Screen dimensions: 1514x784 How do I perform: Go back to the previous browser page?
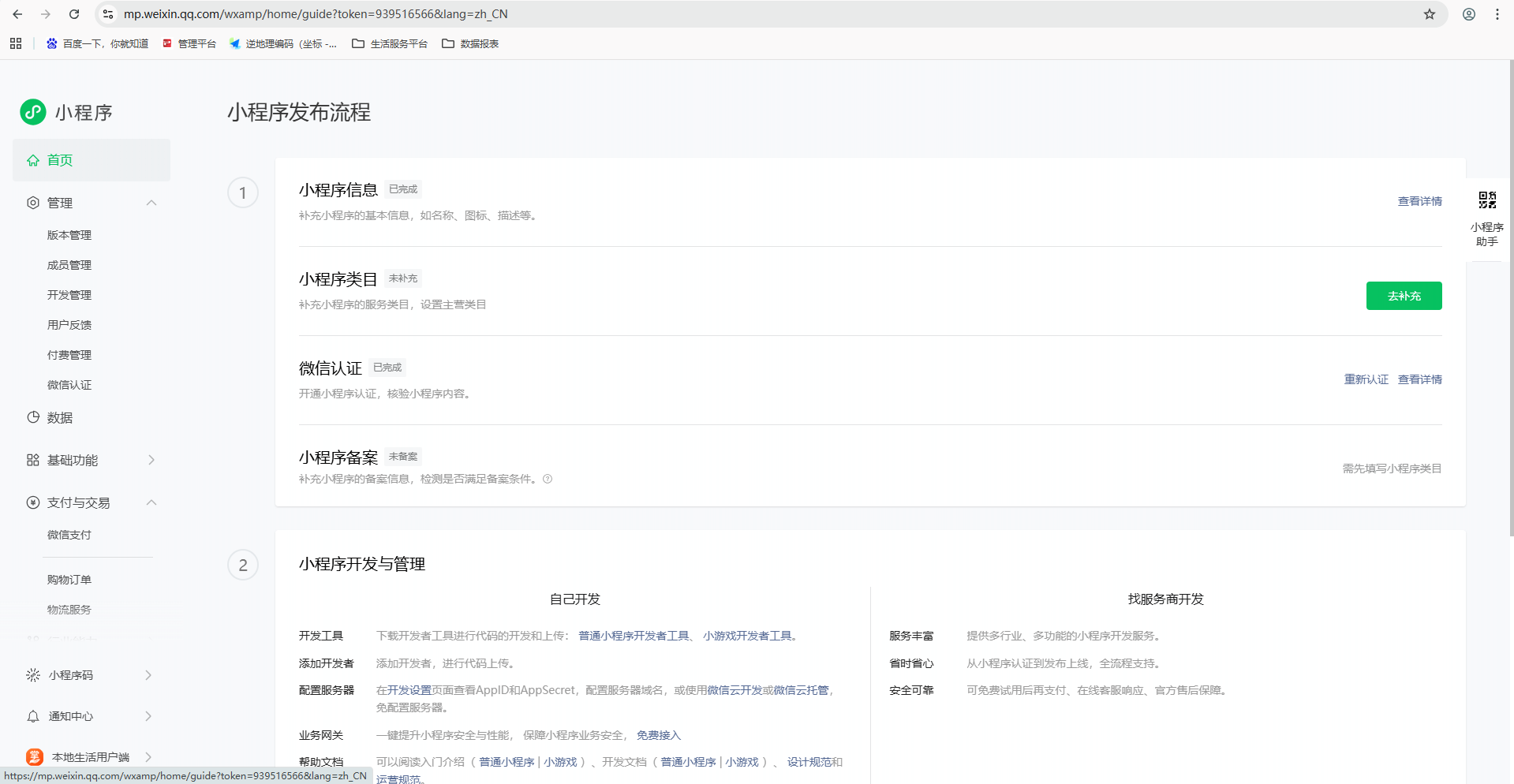click(x=17, y=14)
